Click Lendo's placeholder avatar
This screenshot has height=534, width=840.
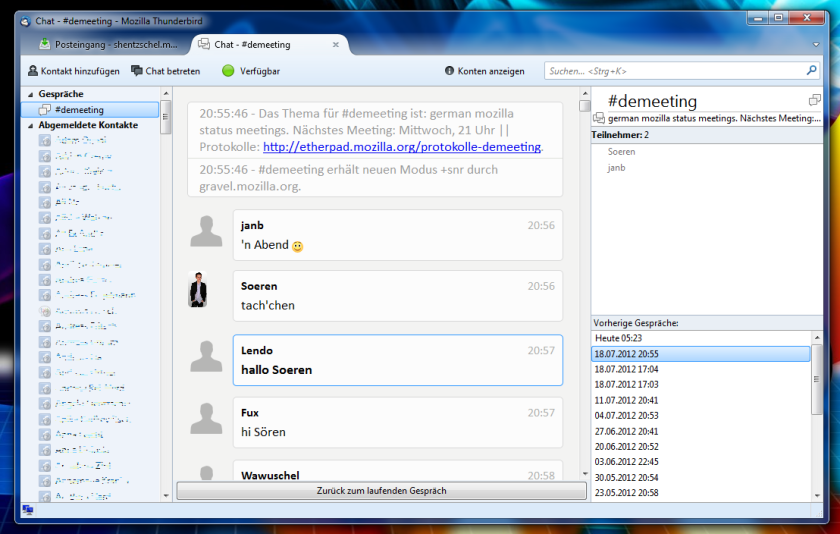click(x=206, y=356)
